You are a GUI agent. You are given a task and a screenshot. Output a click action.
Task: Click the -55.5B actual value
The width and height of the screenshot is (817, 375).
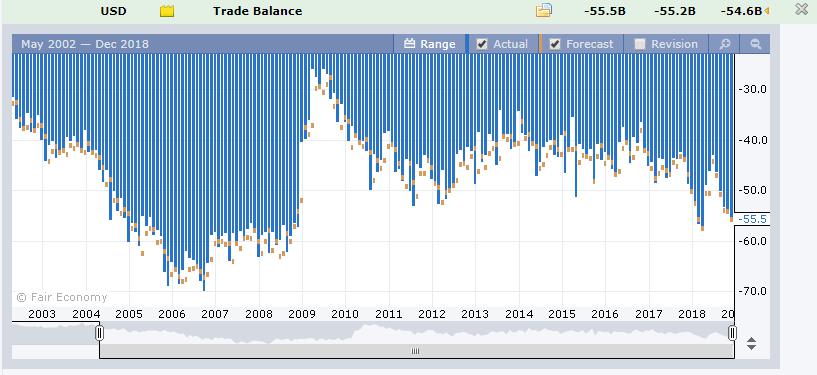click(604, 11)
